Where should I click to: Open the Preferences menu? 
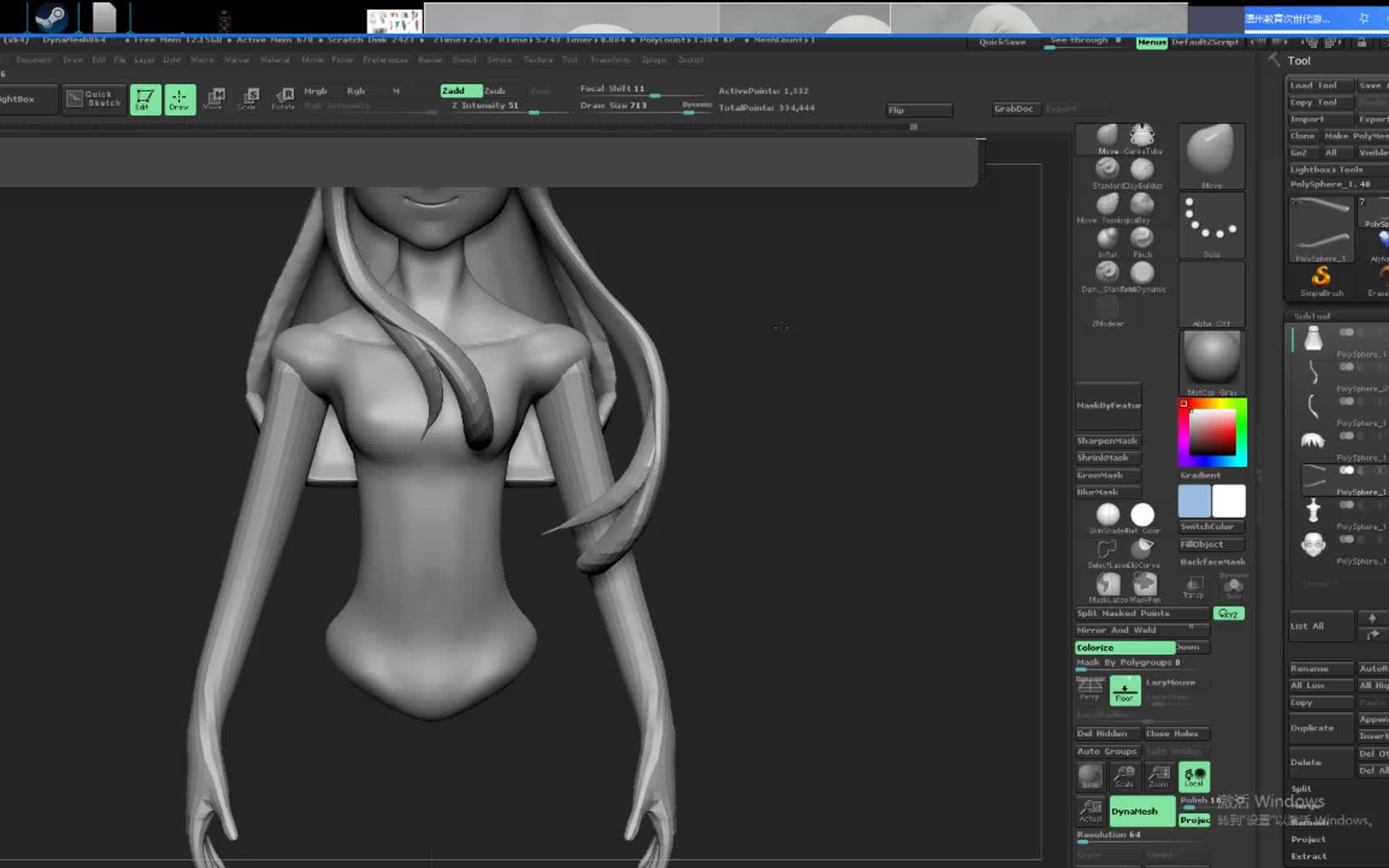point(385,59)
